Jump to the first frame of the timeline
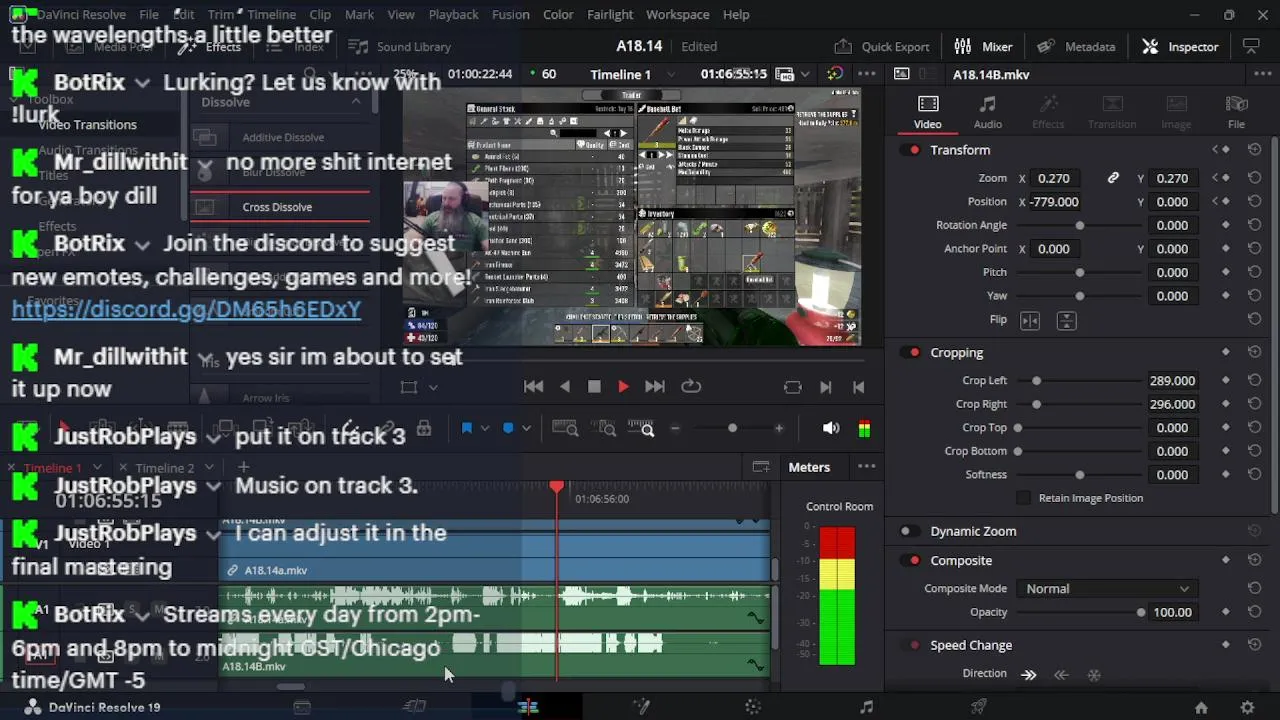This screenshot has width=1280, height=720. (x=534, y=387)
